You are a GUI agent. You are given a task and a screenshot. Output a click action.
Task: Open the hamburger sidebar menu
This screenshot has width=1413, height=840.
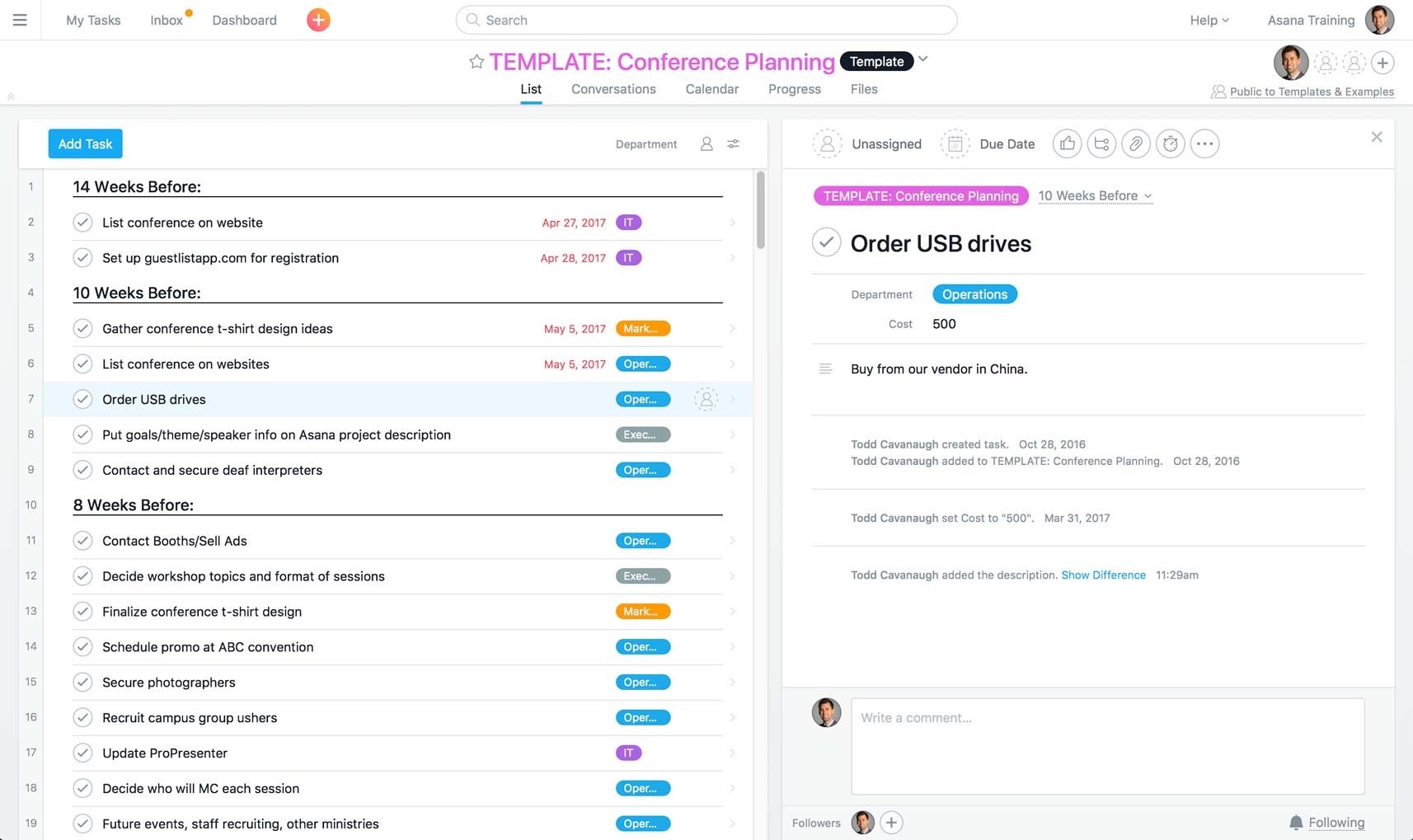tap(20, 20)
